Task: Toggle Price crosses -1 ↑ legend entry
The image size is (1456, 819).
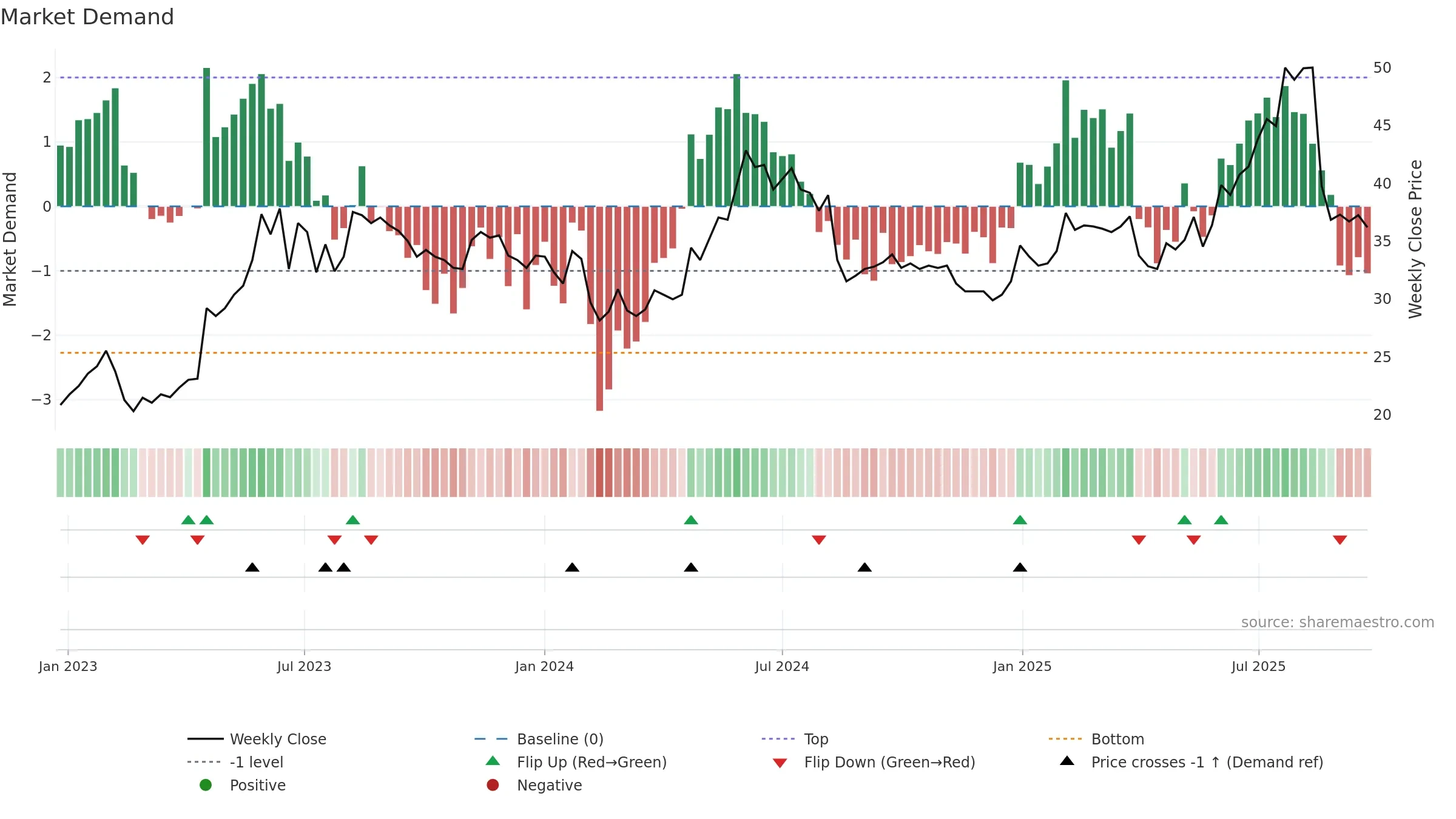Action: pos(1191,762)
